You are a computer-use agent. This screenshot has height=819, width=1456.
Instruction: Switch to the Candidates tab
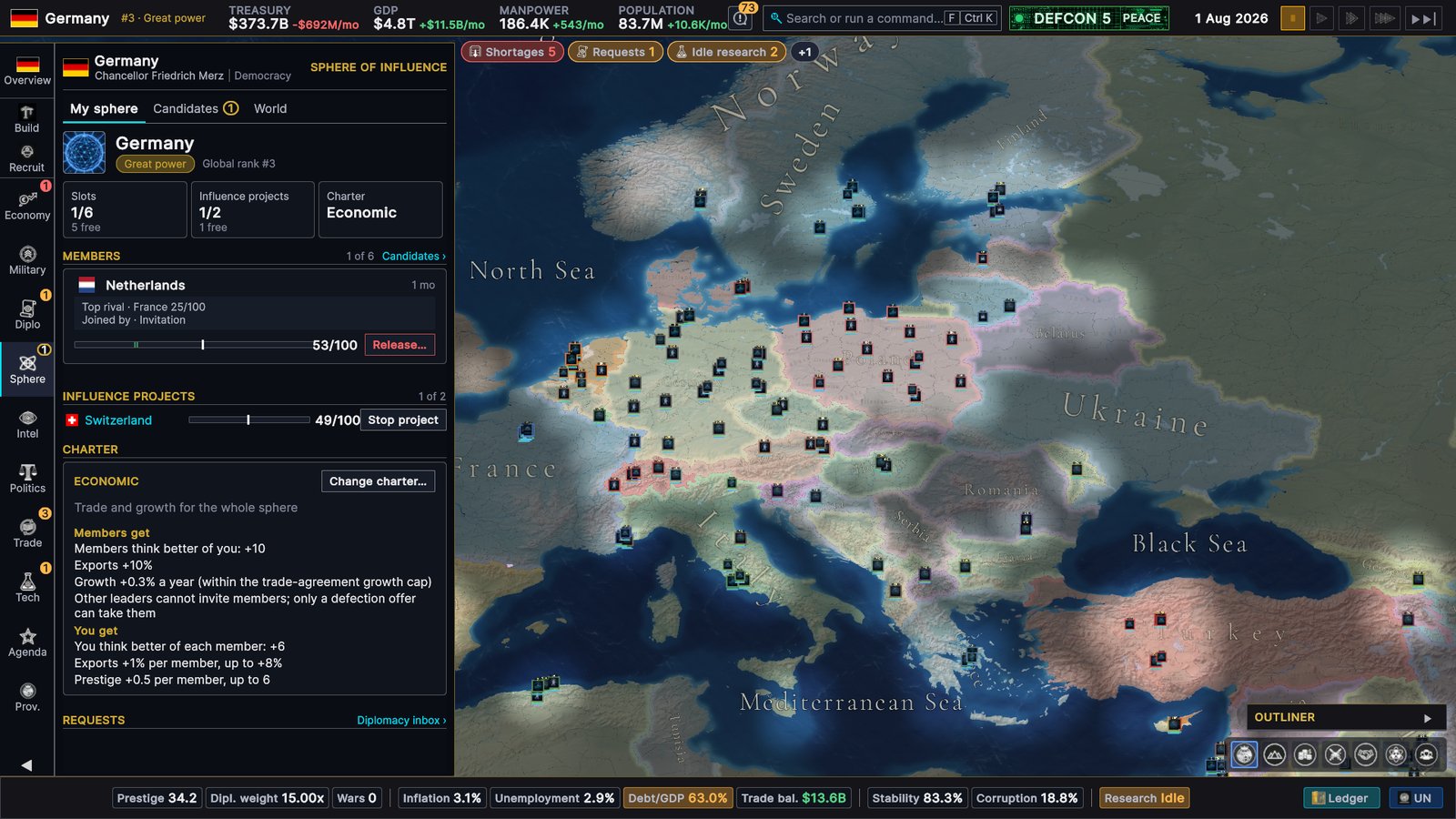click(x=196, y=108)
